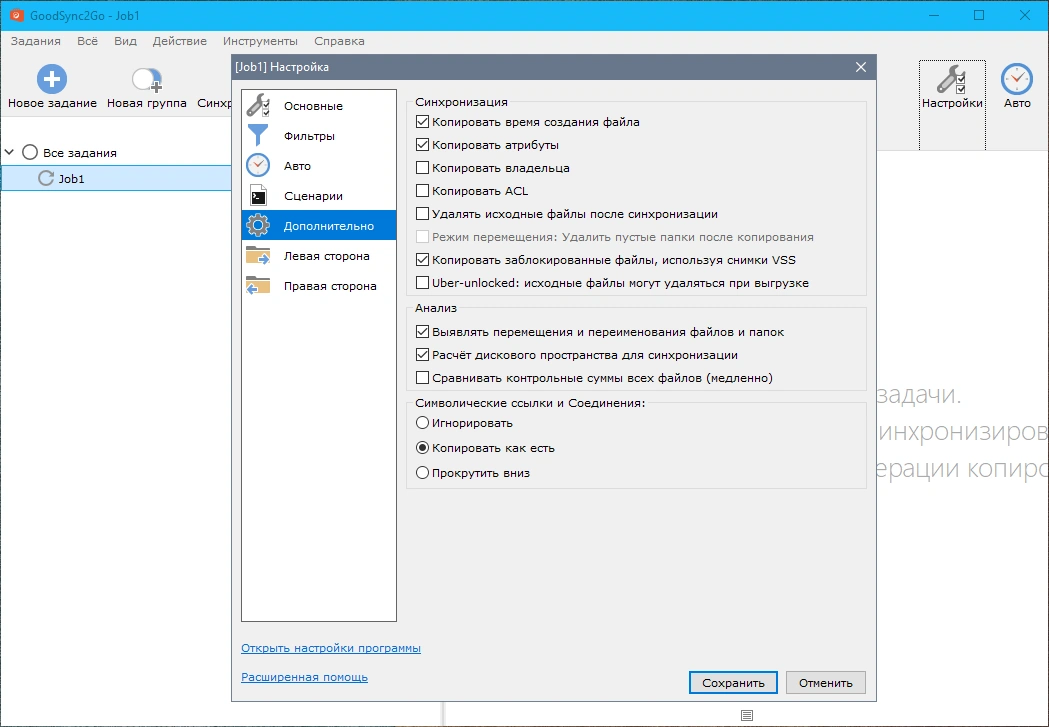Close the Job1 settings dialog
Screen dimensions: 1049x727
(861, 67)
